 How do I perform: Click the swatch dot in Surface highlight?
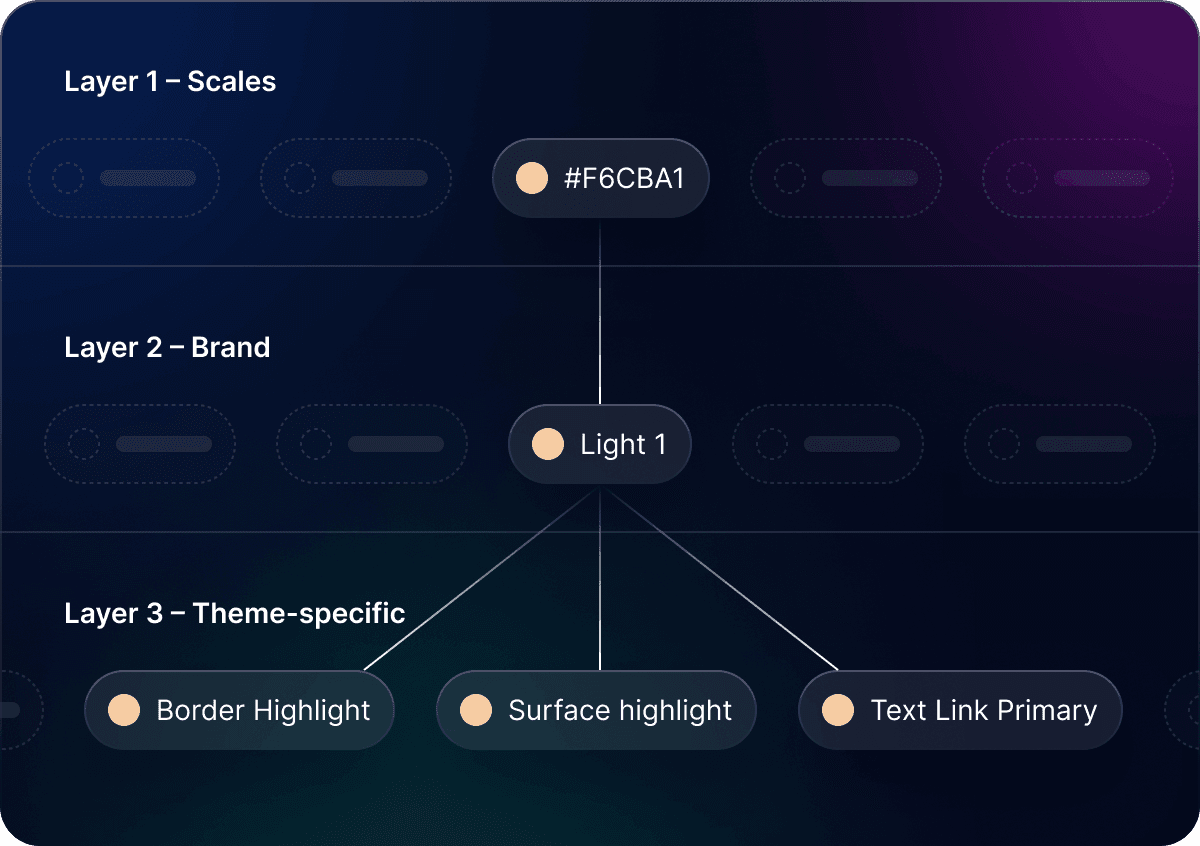click(476, 711)
